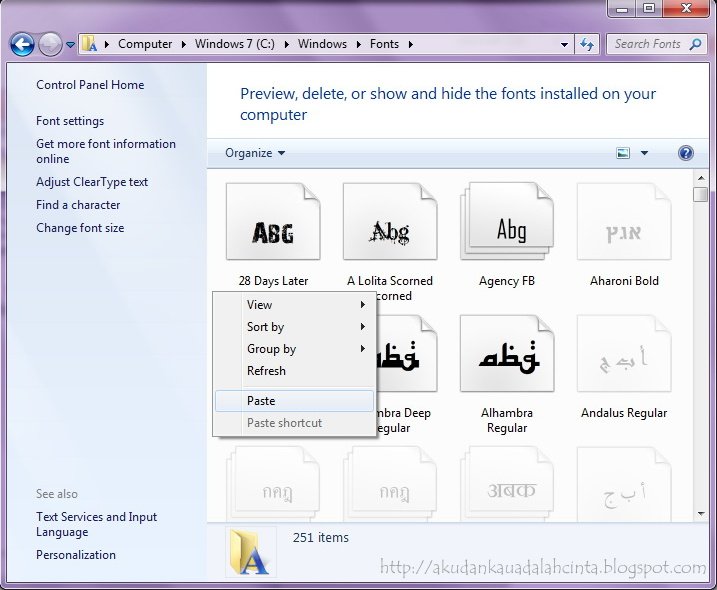Select the A Lolita Scorned font icon
Screen dimensions: 717x590
click(x=389, y=225)
